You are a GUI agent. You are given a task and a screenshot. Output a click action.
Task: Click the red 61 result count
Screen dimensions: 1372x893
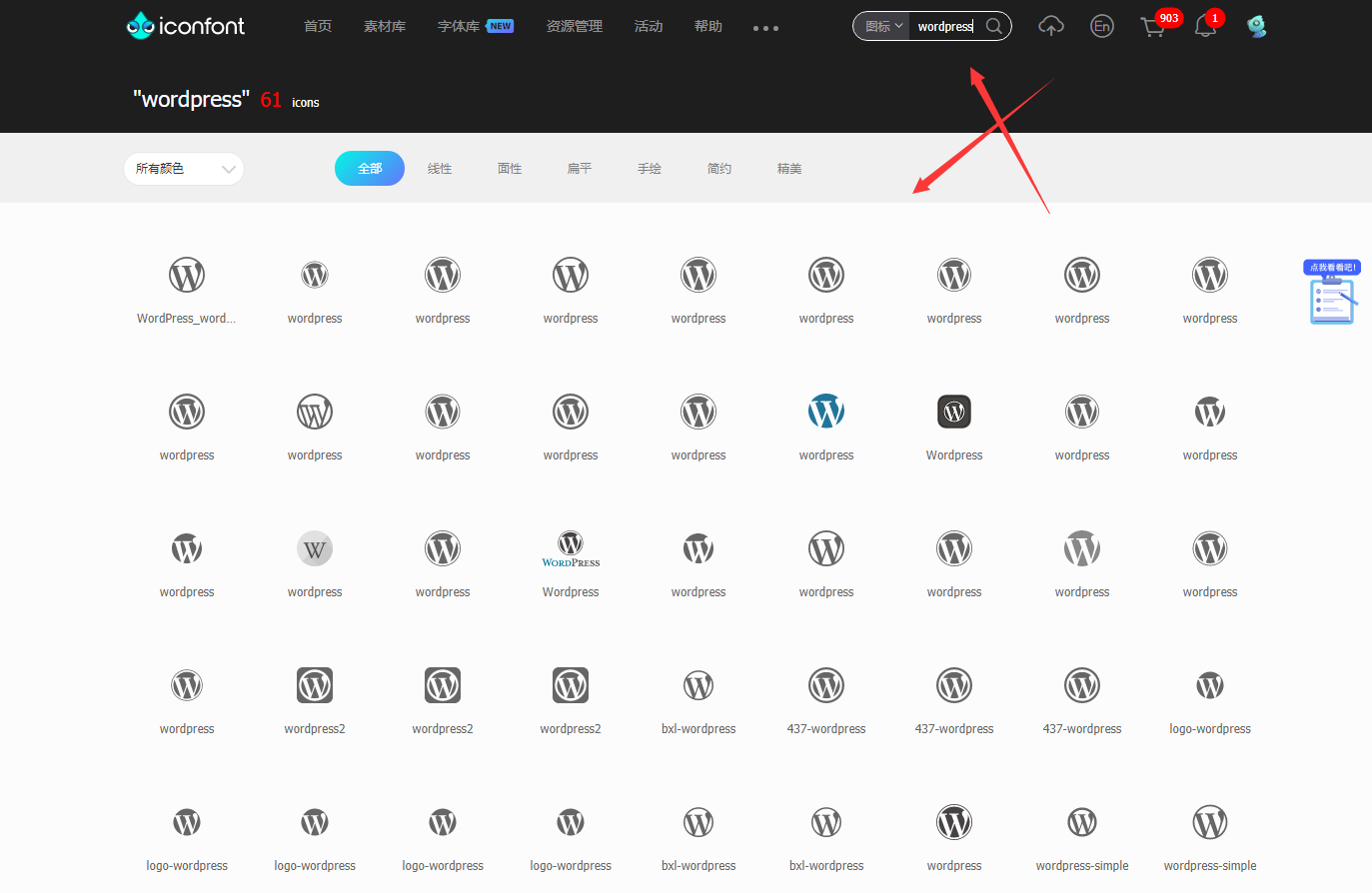[x=271, y=100]
